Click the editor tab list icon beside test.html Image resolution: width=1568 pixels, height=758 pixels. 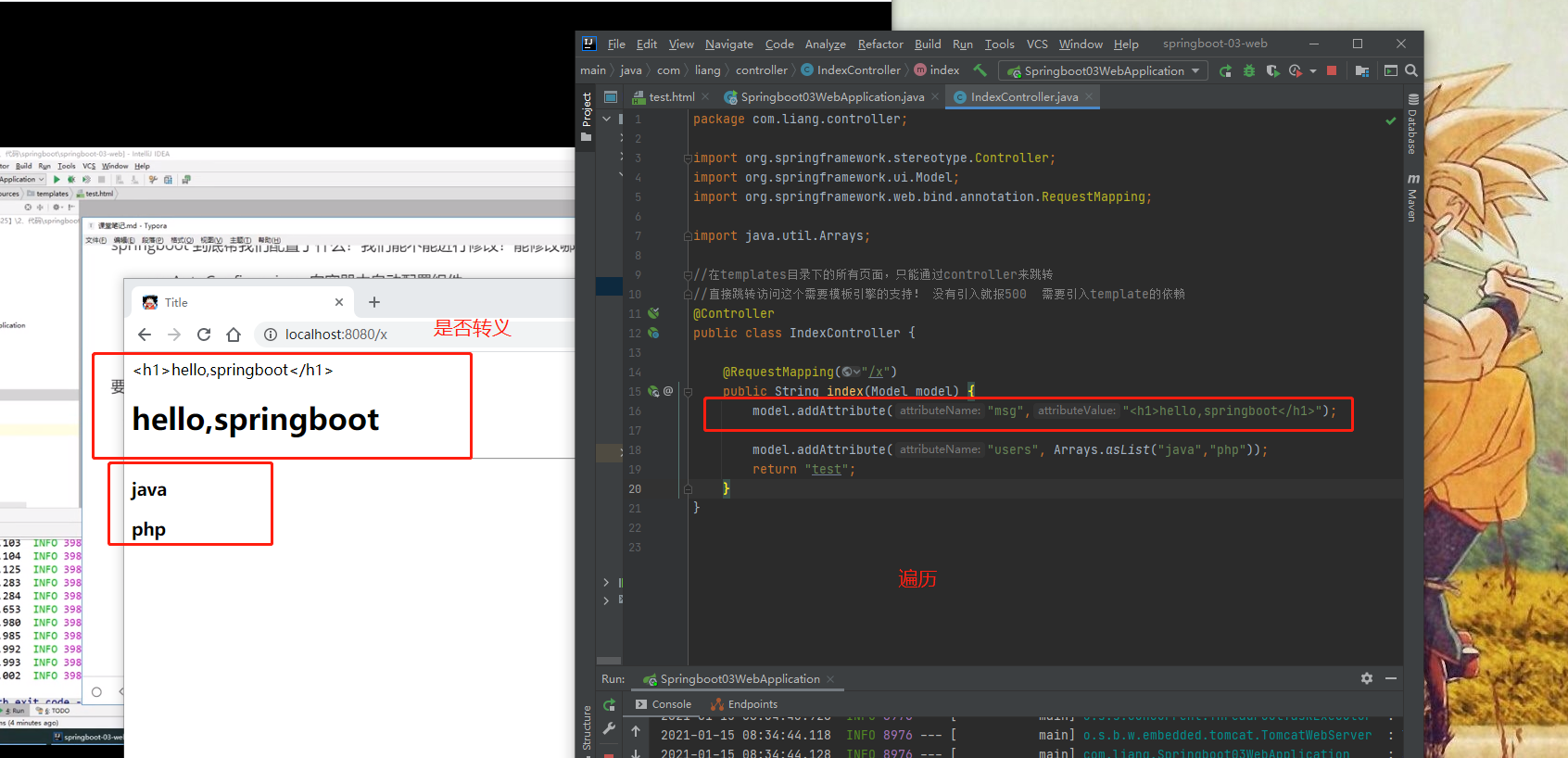point(611,96)
